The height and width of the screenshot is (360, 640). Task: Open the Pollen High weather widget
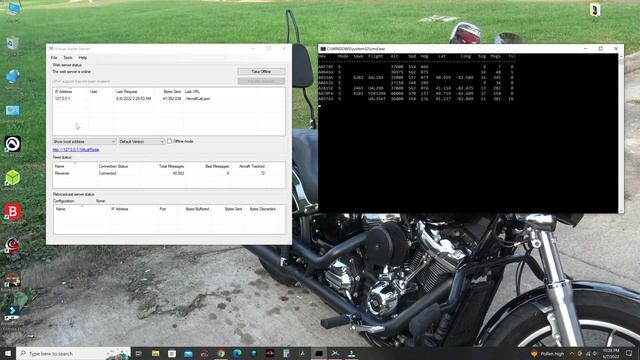point(548,354)
